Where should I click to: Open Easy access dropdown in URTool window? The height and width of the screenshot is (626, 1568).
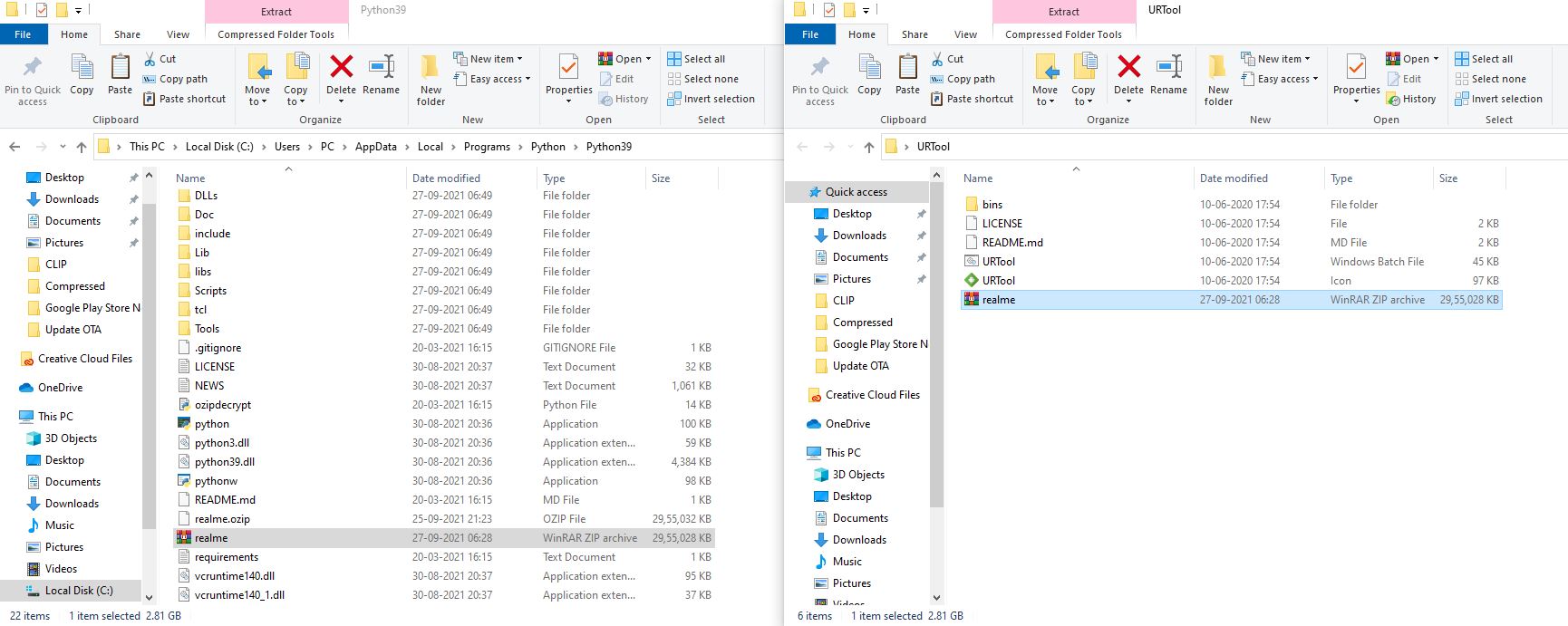[x=1280, y=79]
